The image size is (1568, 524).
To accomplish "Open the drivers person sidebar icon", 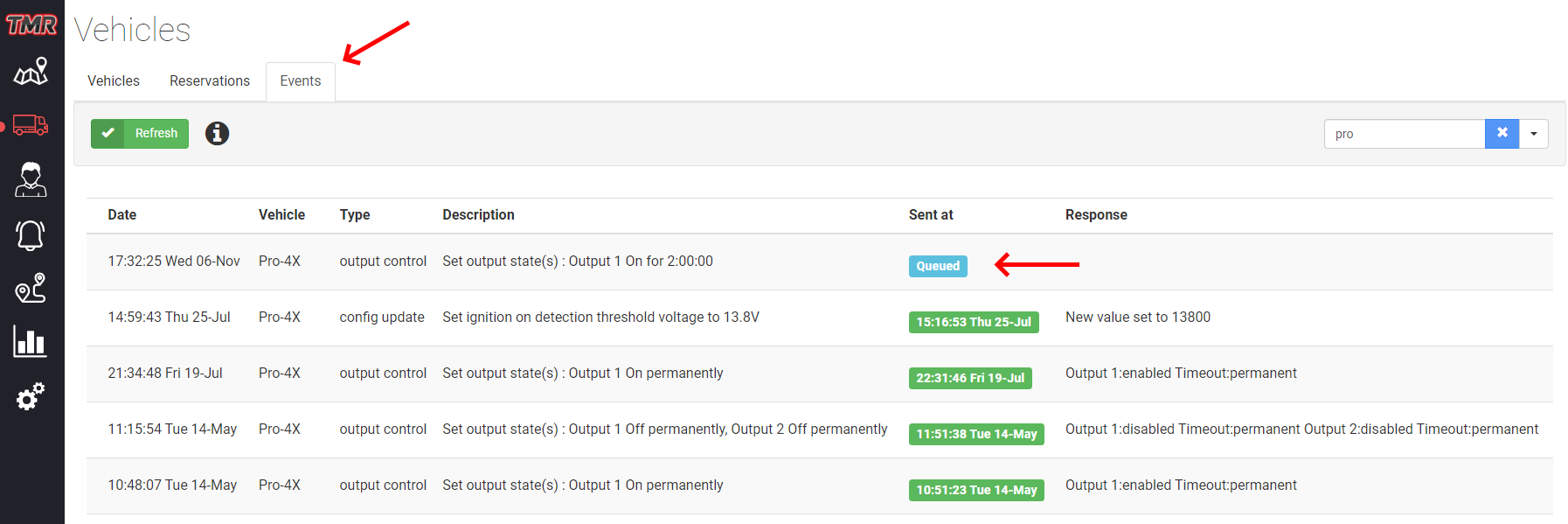I will pyautogui.click(x=31, y=179).
